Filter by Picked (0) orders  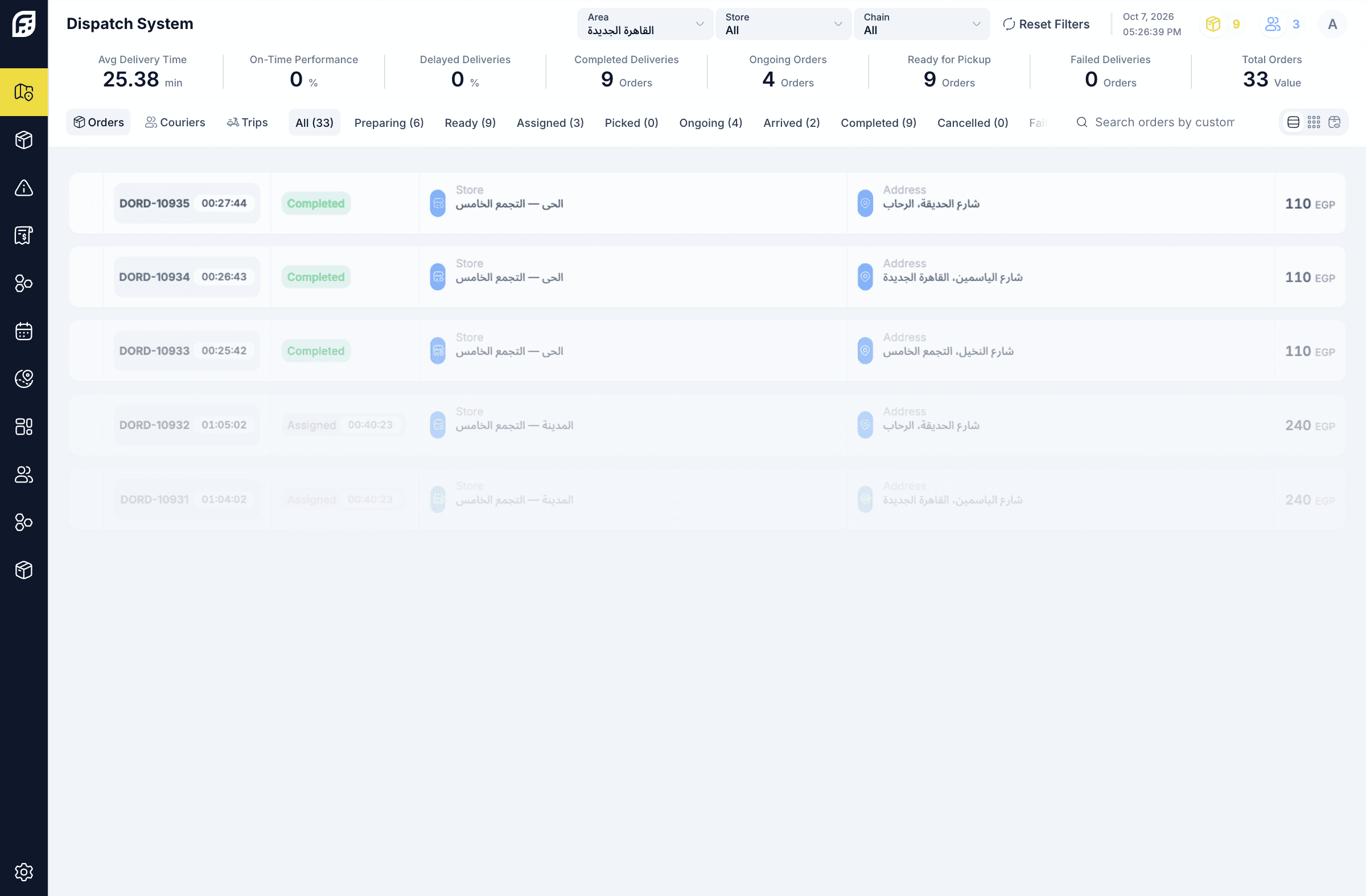631,123
